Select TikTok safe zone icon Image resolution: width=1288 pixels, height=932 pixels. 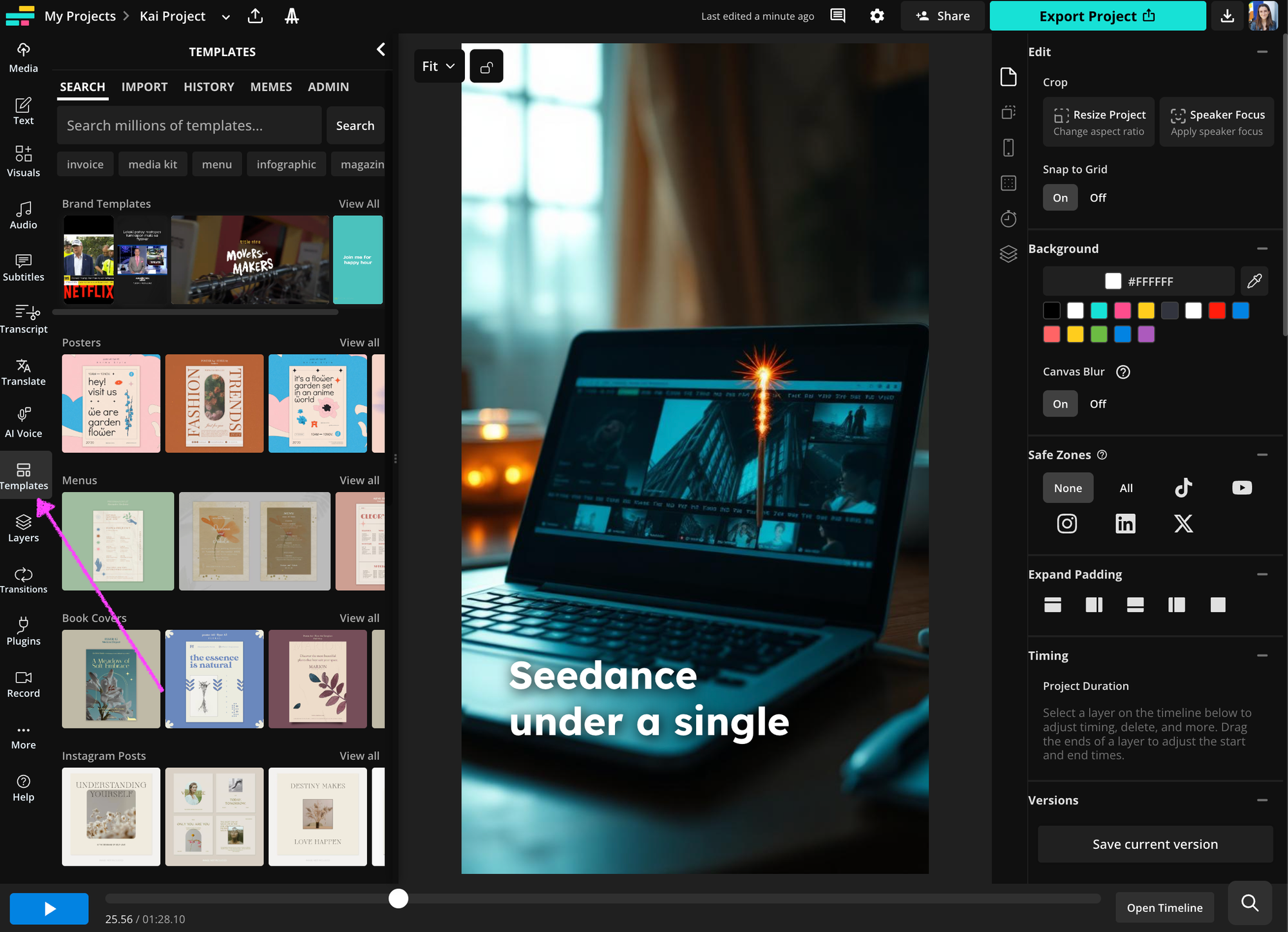click(1183, 488)
